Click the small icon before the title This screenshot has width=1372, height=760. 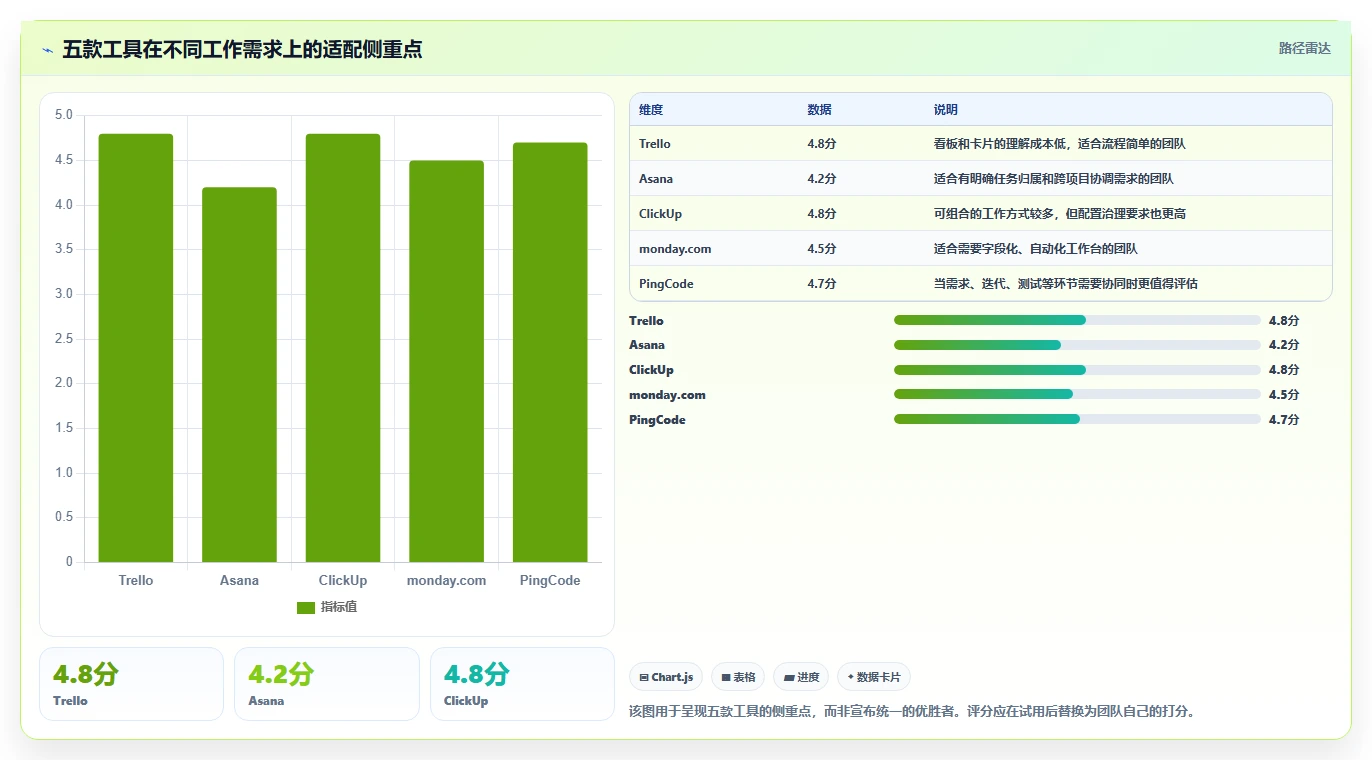point(48,49)
